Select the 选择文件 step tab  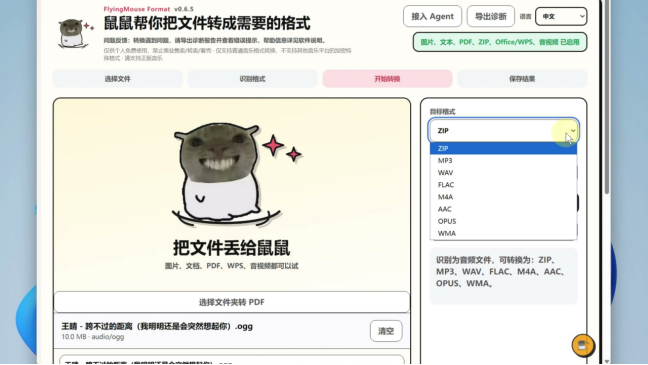pyautogui.click(x=117, y=79)
